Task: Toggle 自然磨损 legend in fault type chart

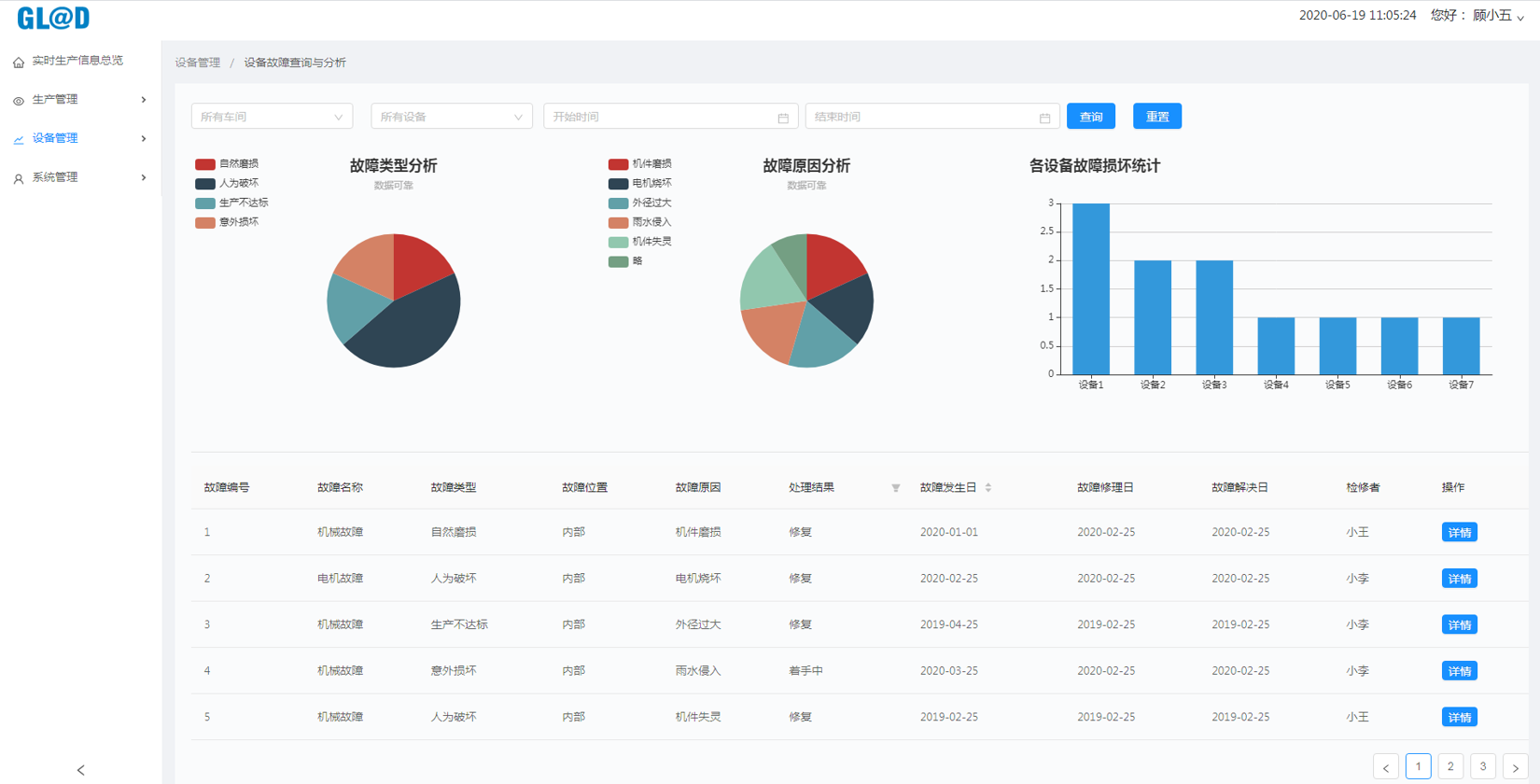Action: coord(227,164)
